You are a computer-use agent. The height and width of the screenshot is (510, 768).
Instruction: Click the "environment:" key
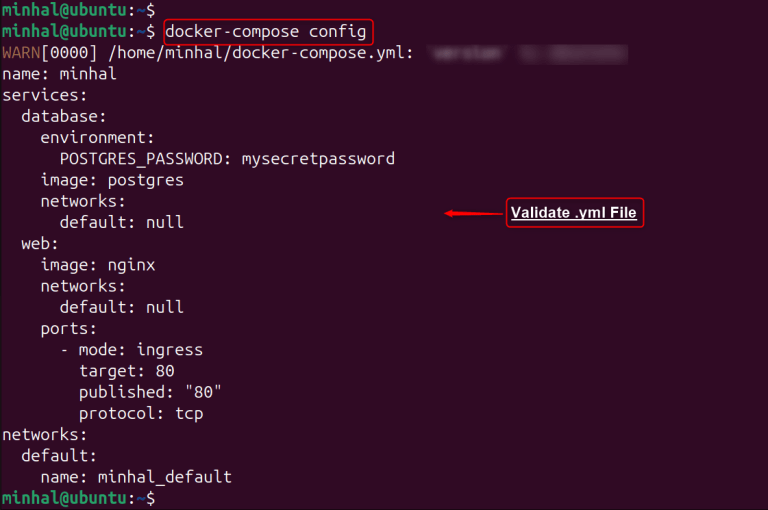point(98,137)
